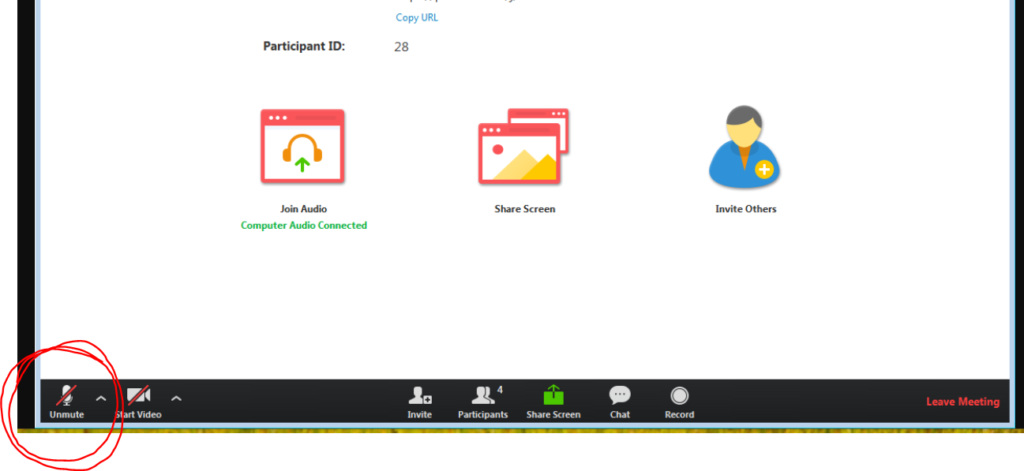Click the Participant ID number 28
The image size is (1024, 471).
click(401, 47)
